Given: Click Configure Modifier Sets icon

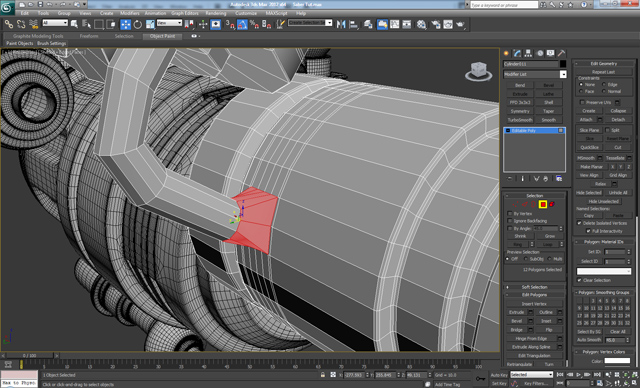Looking at the screenshot, I should coord(559,179).
